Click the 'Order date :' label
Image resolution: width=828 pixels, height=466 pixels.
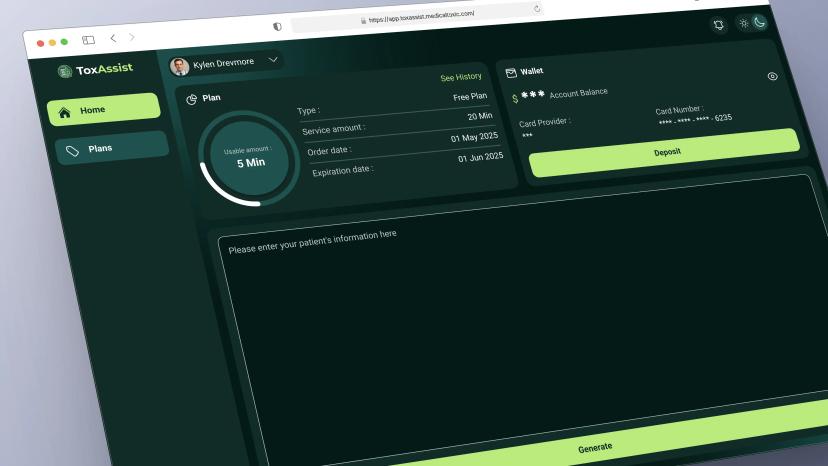[x=329, y=151]
